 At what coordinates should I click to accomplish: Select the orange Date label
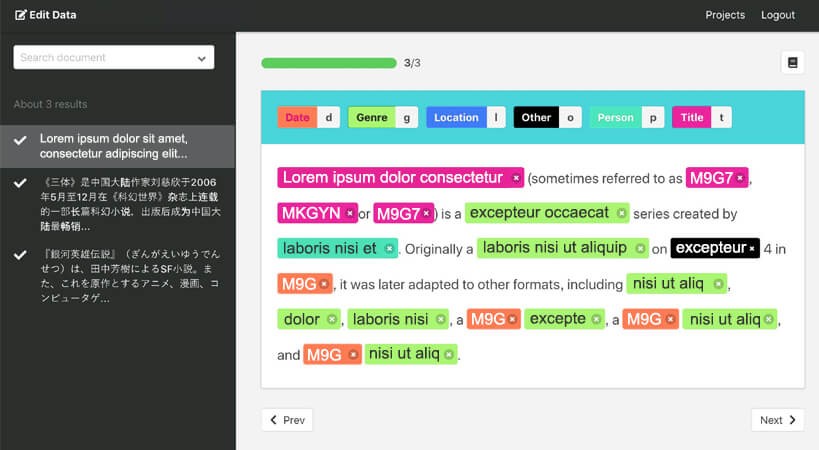[x=297, y=117]
